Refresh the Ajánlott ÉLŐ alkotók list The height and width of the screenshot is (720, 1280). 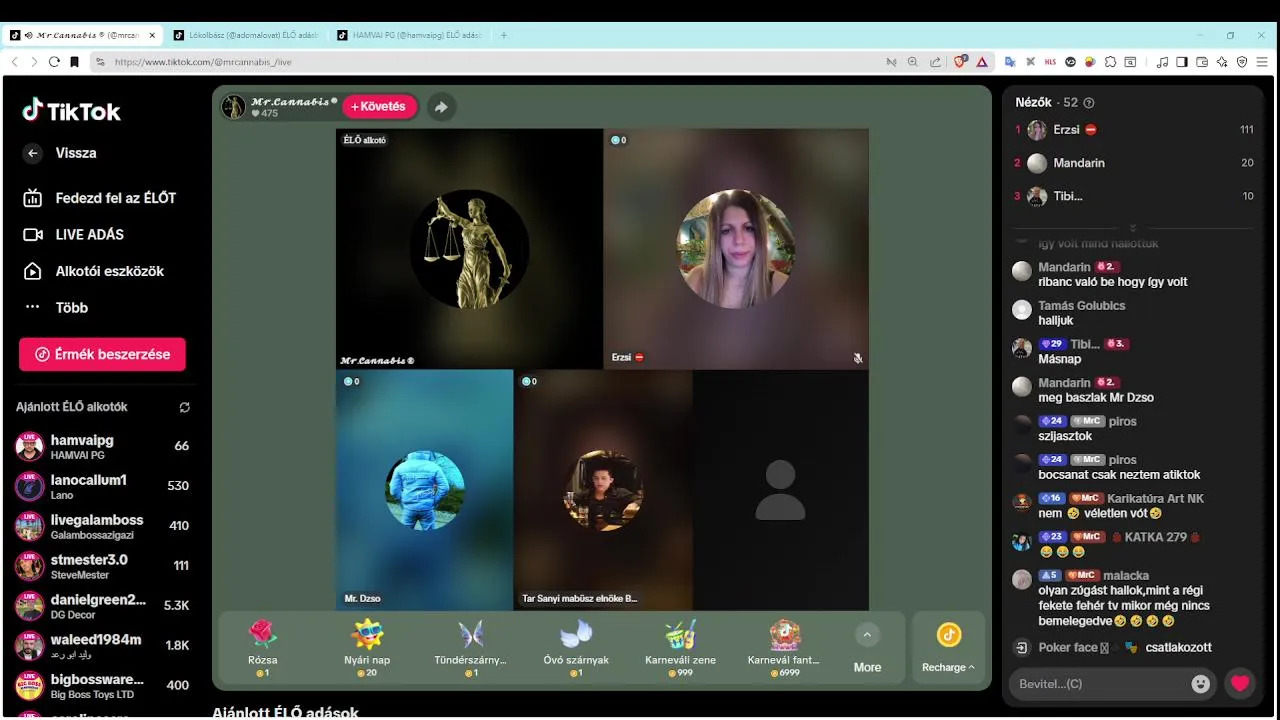[x=184, y=407]
